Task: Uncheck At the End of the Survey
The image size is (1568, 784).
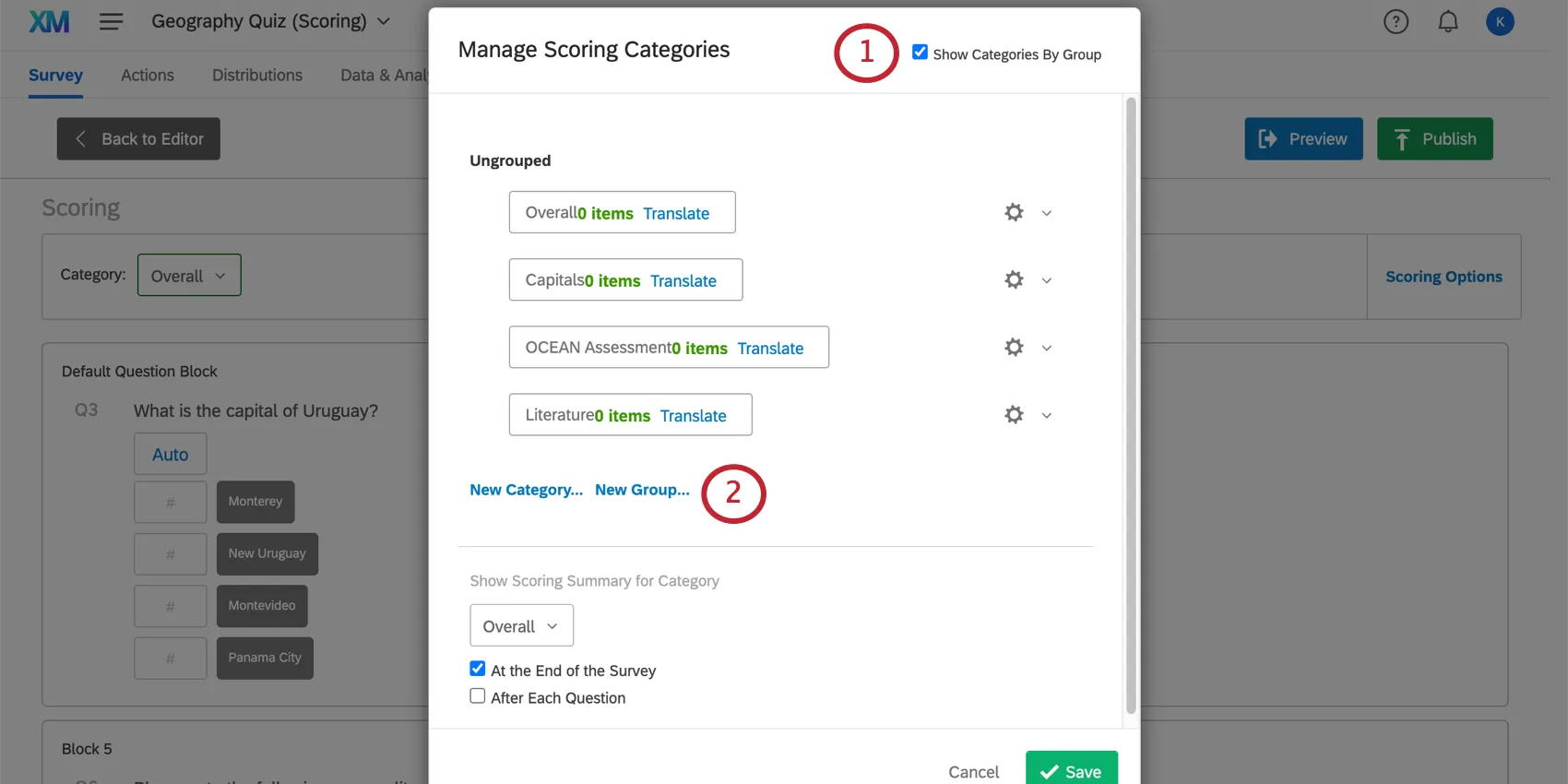Action: coord(478,669)
